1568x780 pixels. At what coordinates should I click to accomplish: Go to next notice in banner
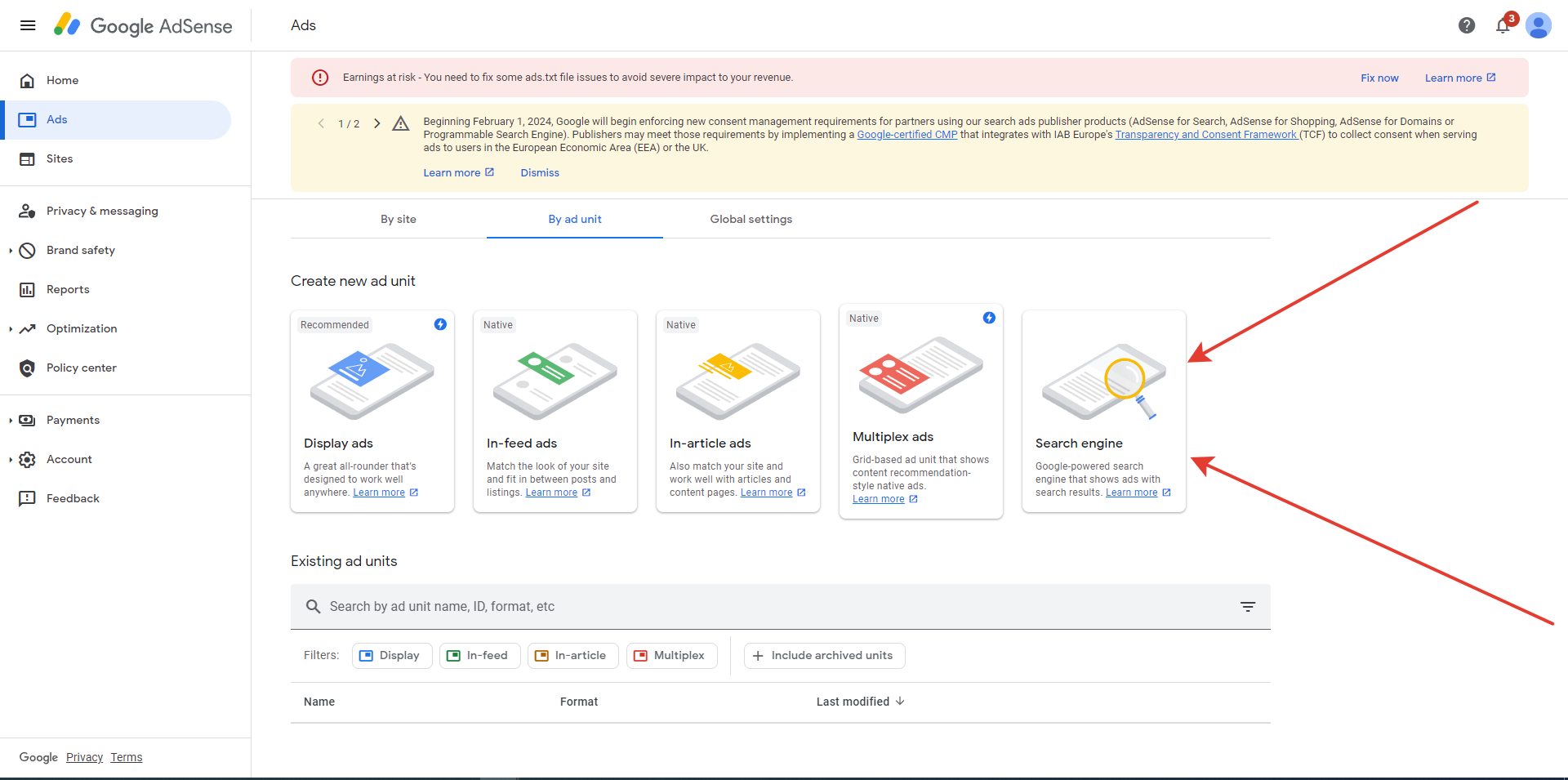tap(376, 123)
